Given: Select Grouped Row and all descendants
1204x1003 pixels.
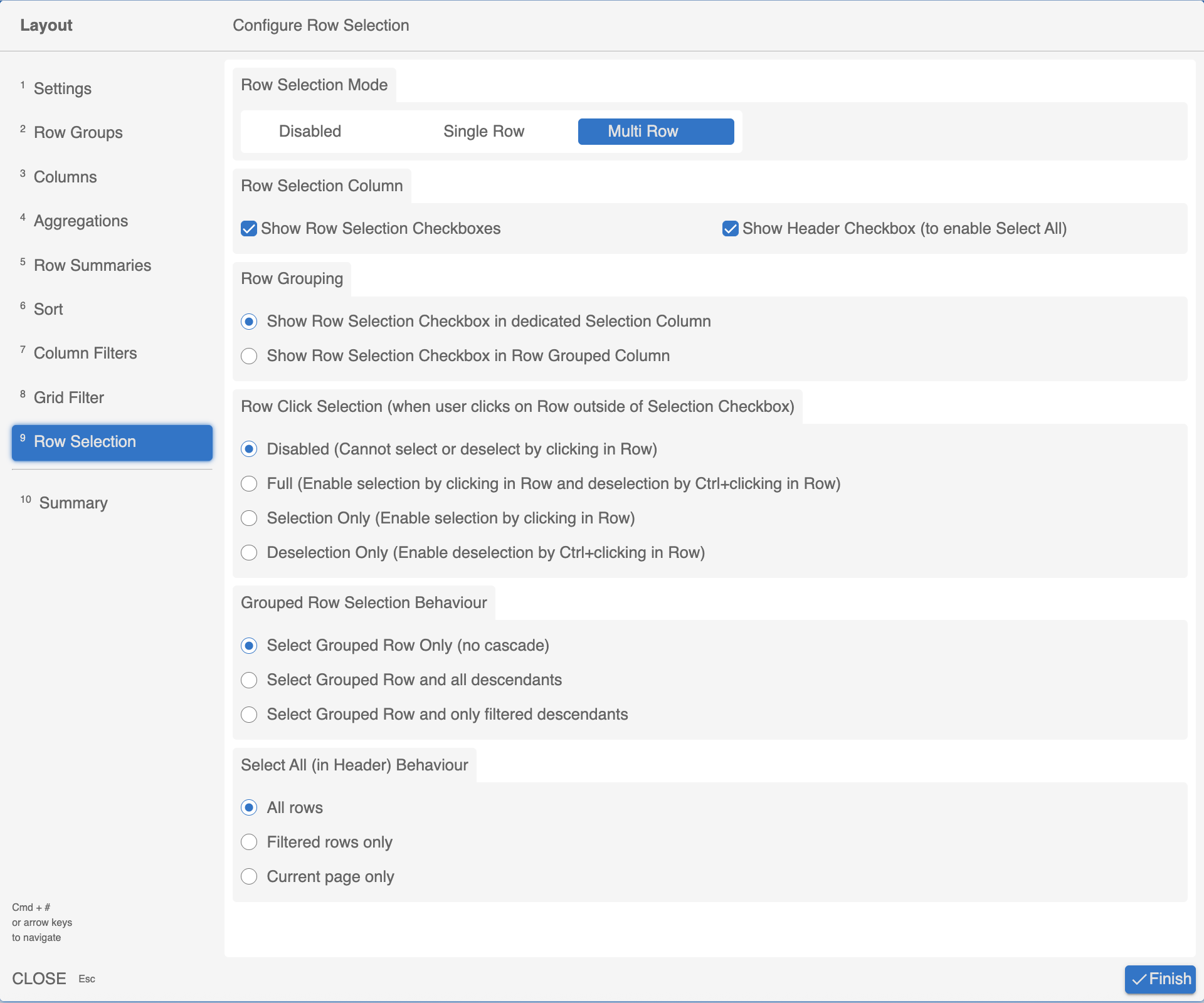Looking at the screenshot, I should click(249, 680).
